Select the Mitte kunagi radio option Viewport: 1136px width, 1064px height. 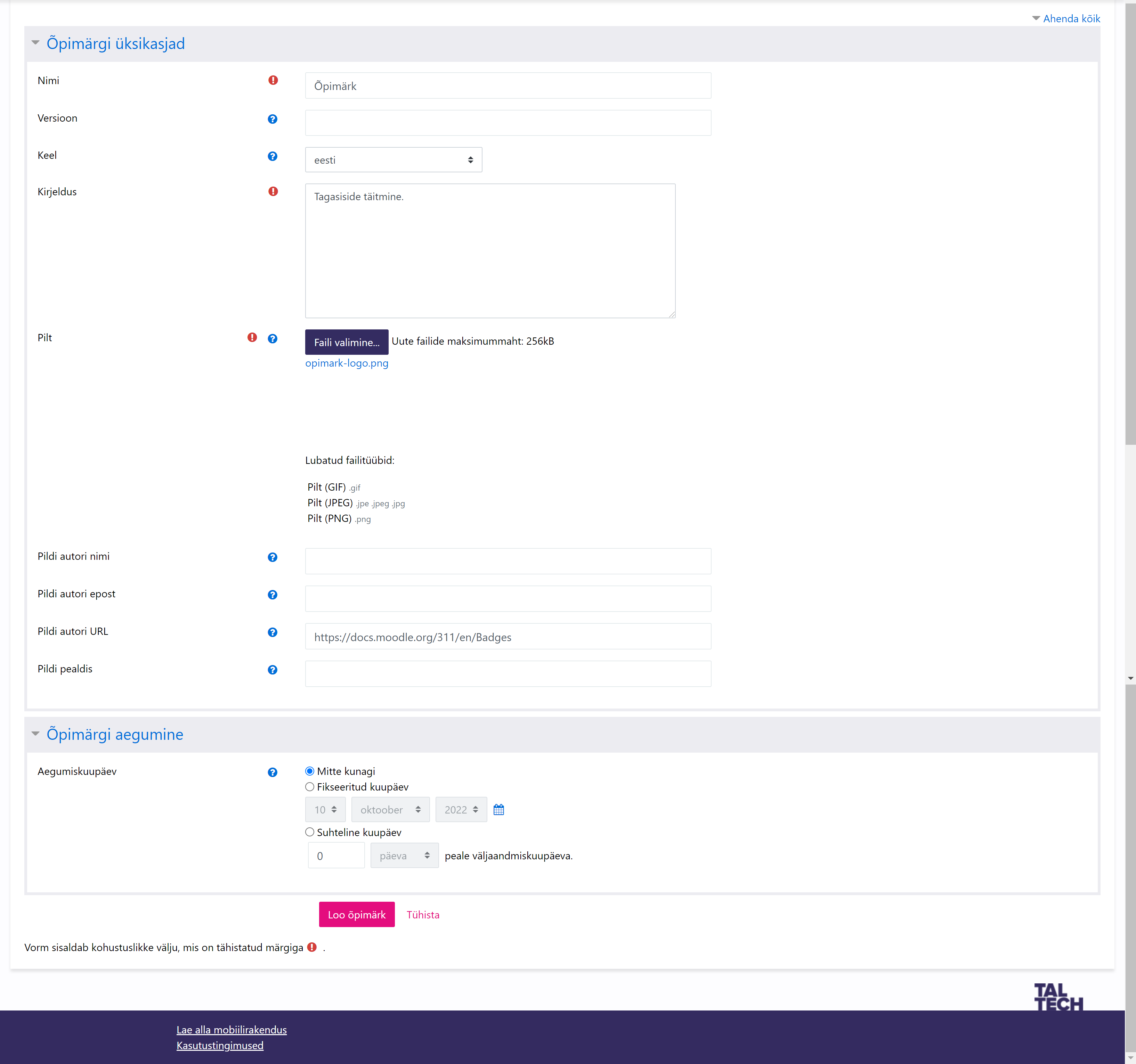tap(310, 771)
